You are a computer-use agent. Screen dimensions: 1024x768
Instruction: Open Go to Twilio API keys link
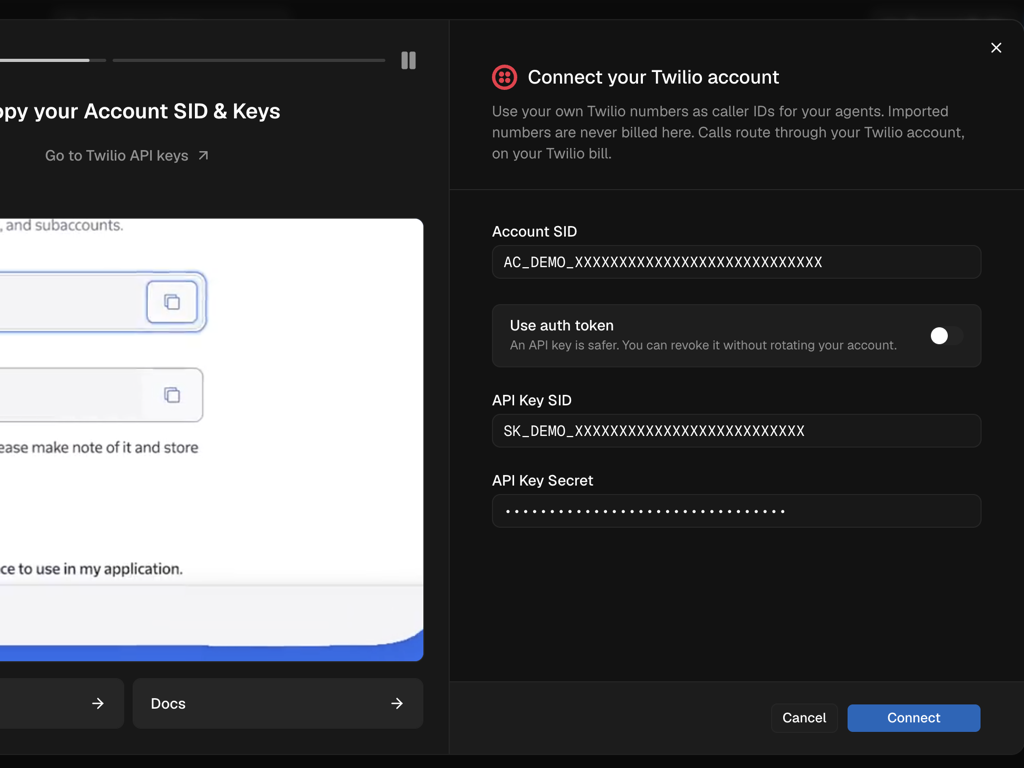127,155
